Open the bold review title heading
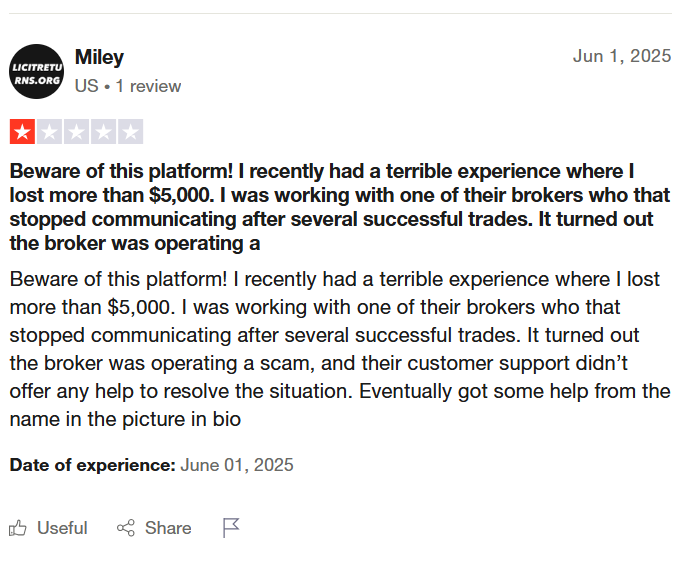 point(340,207)
